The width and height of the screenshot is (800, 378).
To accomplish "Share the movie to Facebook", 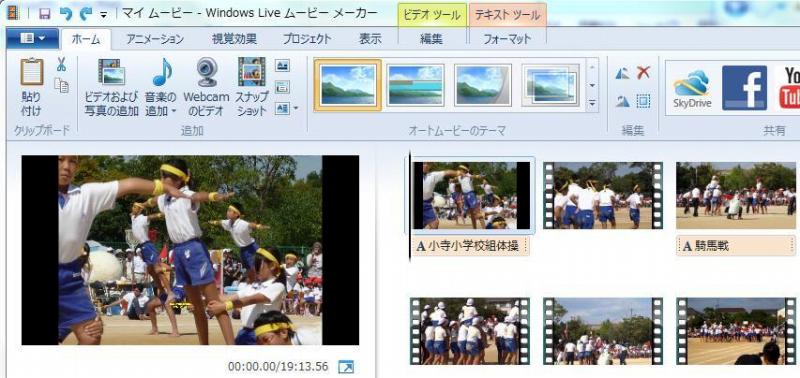I will click(744, 88).
